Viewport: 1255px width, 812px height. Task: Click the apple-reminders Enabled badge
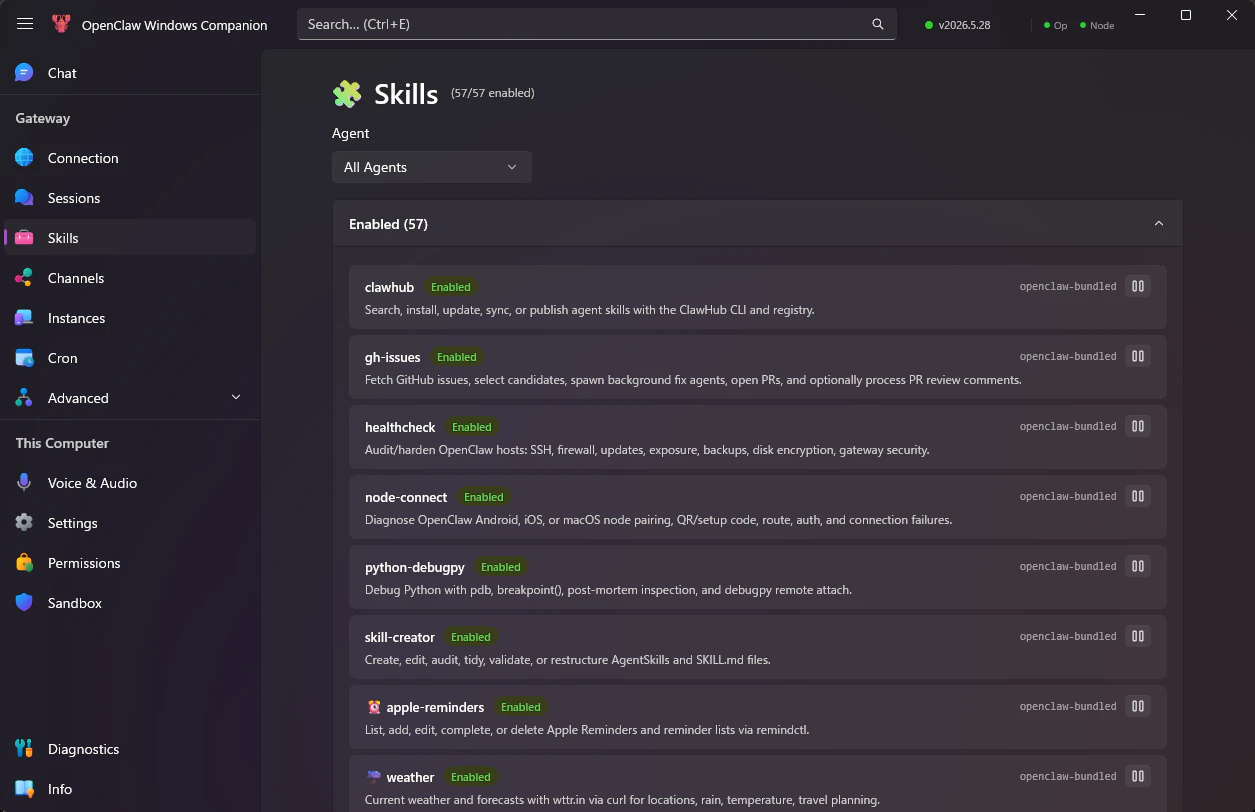pyautogui.click(x=520, y=707)
